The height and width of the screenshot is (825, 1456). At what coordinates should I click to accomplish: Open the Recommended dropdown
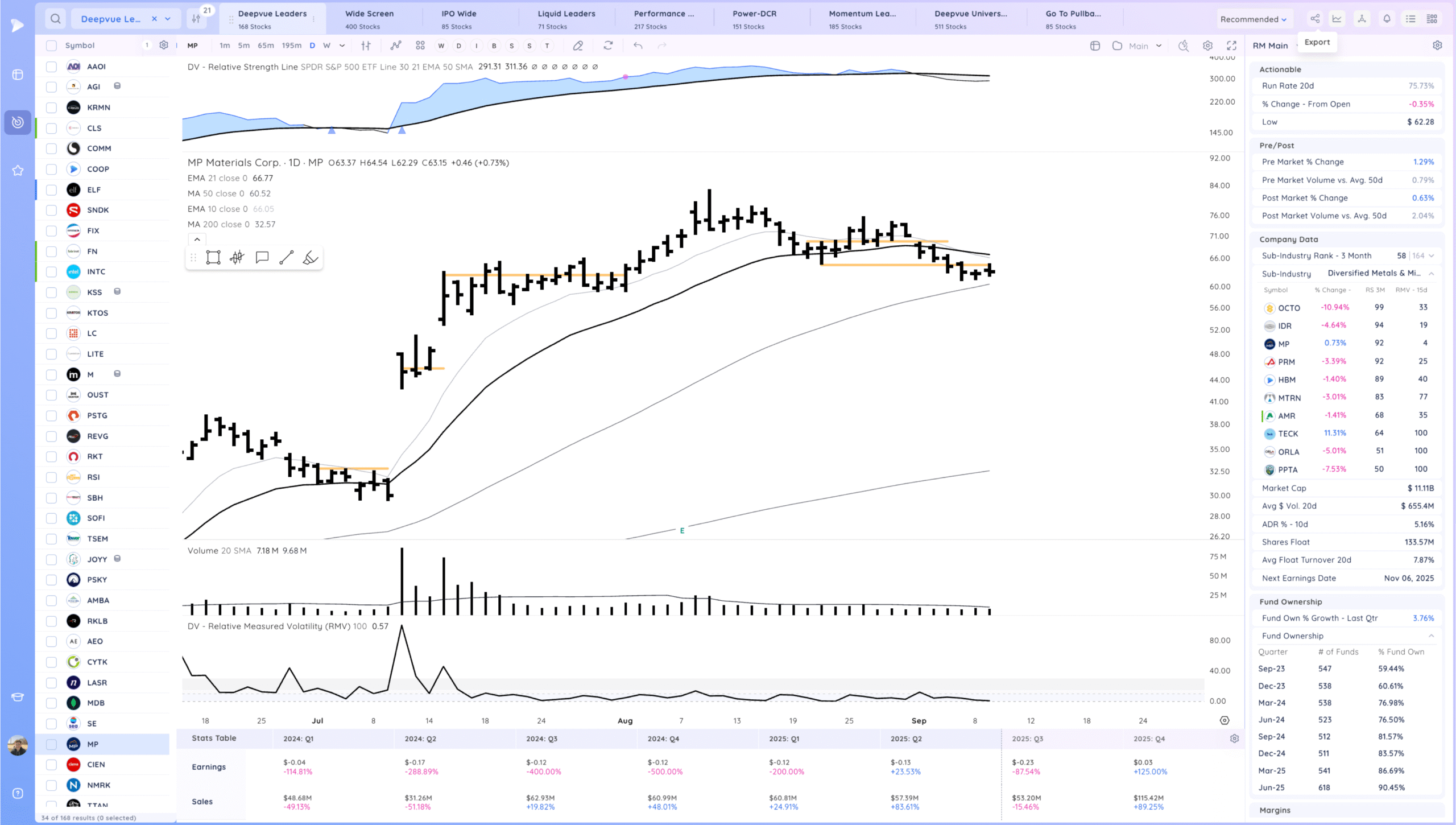pyautogui.click(x=1253, y=19)
